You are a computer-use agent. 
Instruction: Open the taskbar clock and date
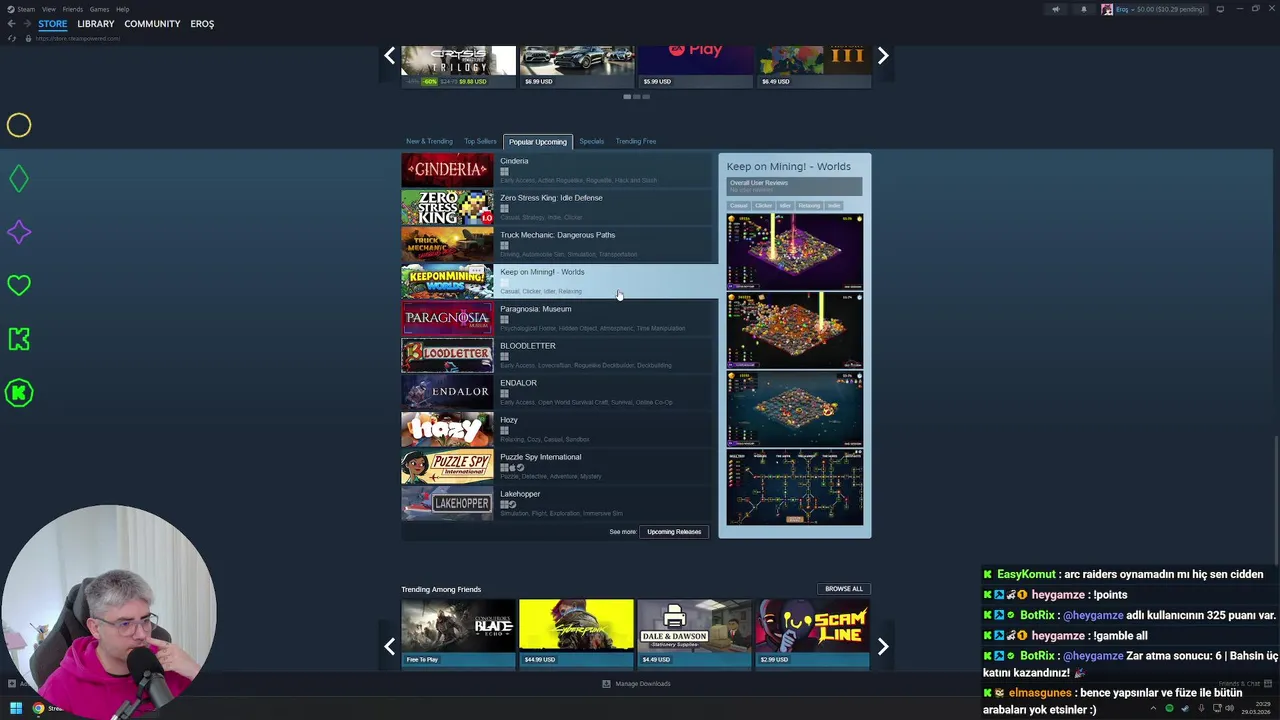[x=1256, y=708]
